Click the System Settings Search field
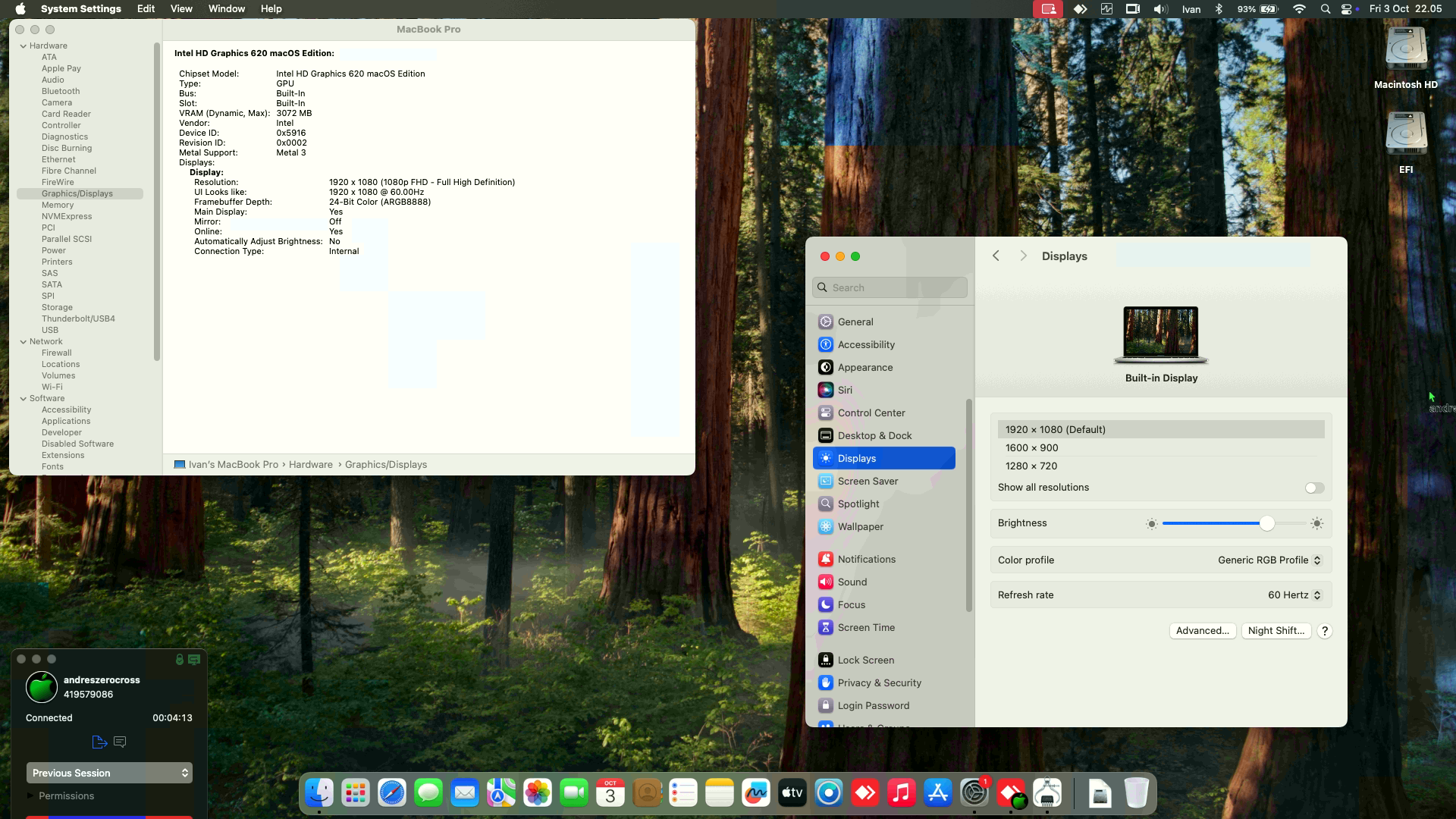The image size is (1456, 819). point(890,287)
